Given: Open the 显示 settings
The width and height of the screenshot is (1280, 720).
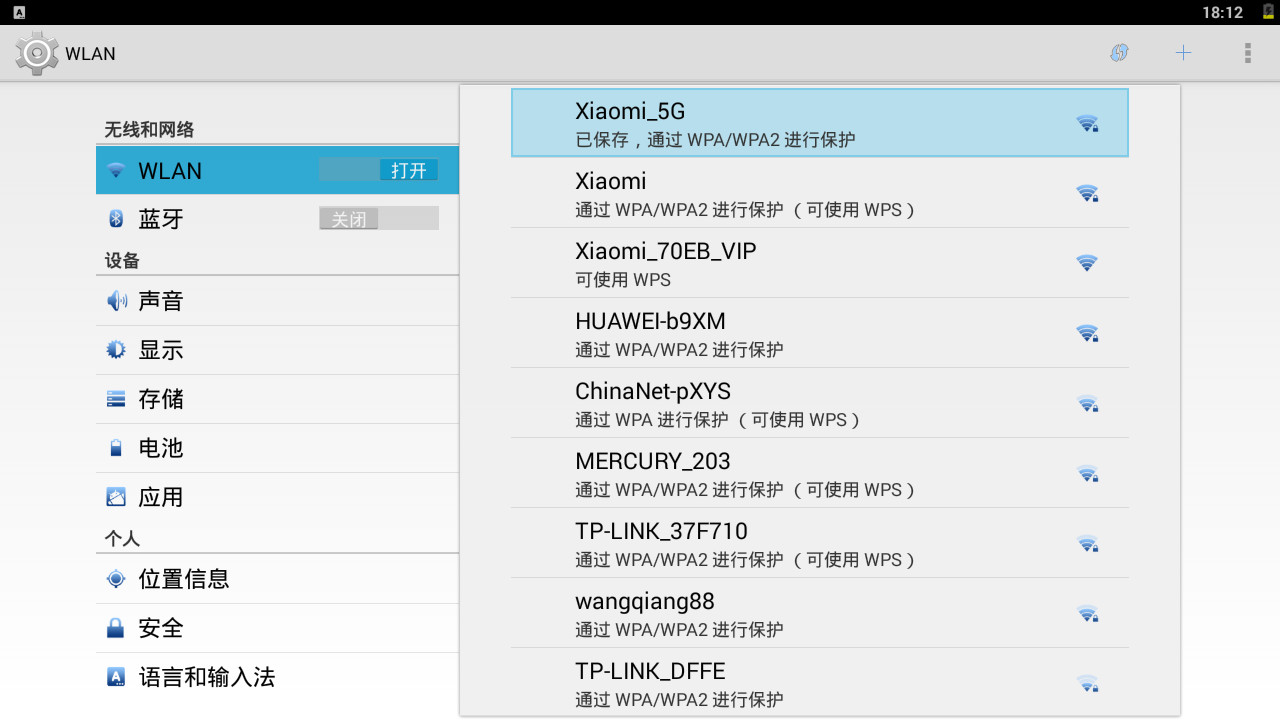Looking at the screenshot, I should (x=277, y=350).
